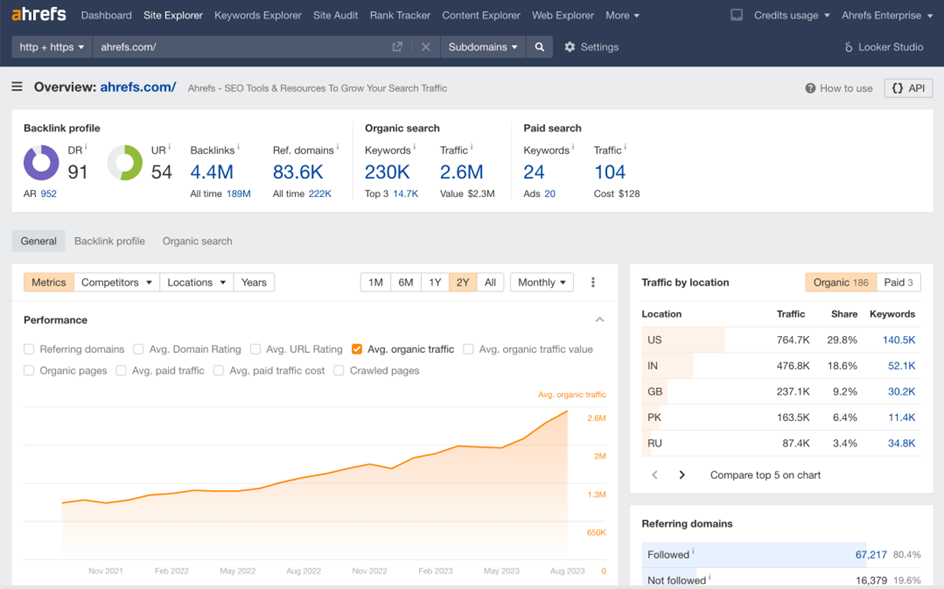Click the UR donut chart
Image resolution: width=944 pixels, height=589 pixels.
click(125, 163)
